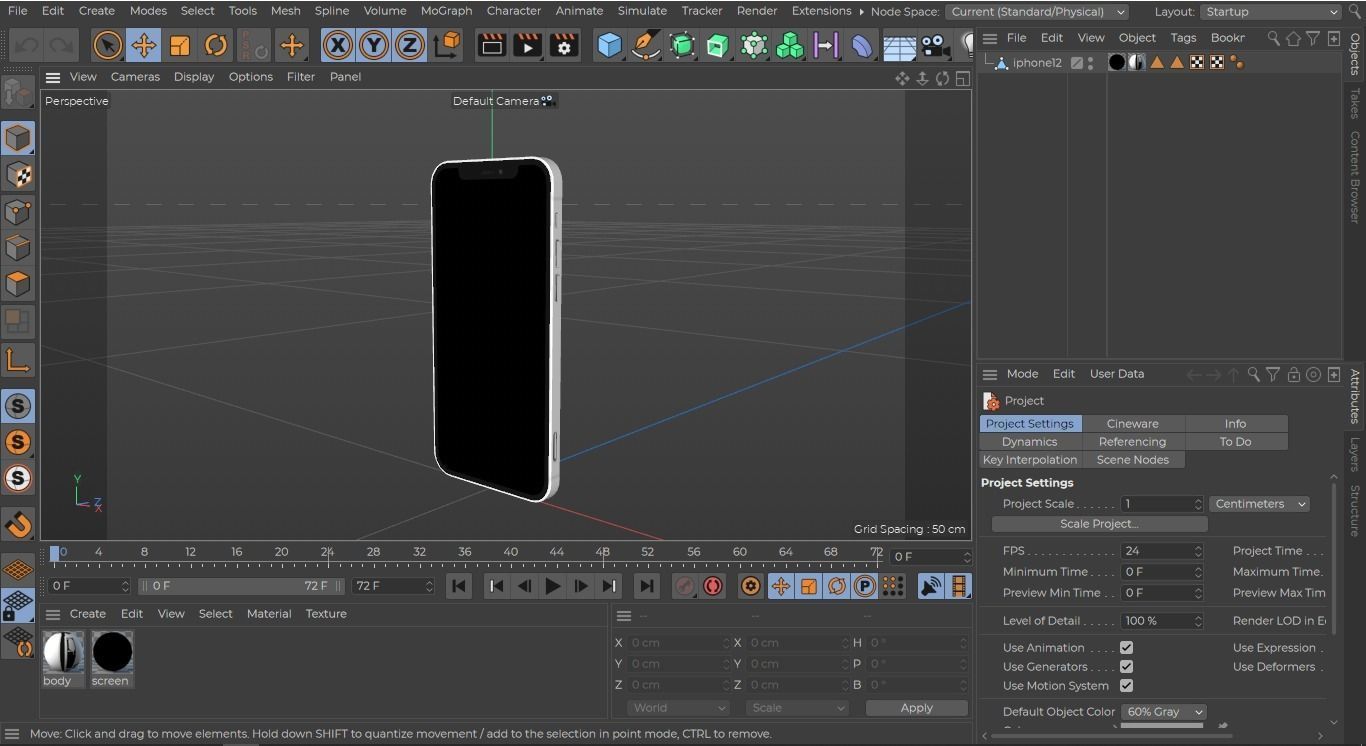Select the Live Selection tool
Screen dimensions: 1366x746
click(x=107, y=45)
